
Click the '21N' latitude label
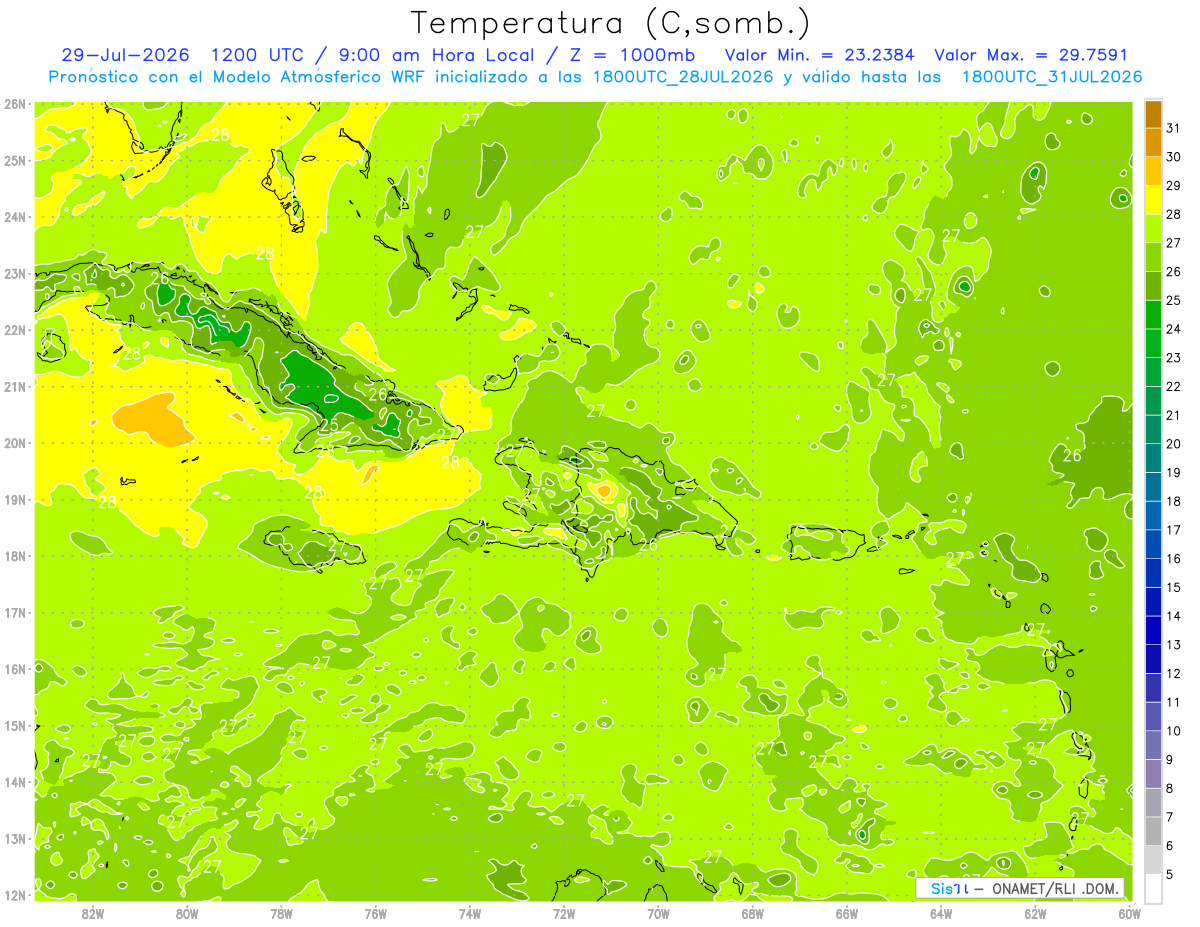pyautogui.click(x=15, y=386)
